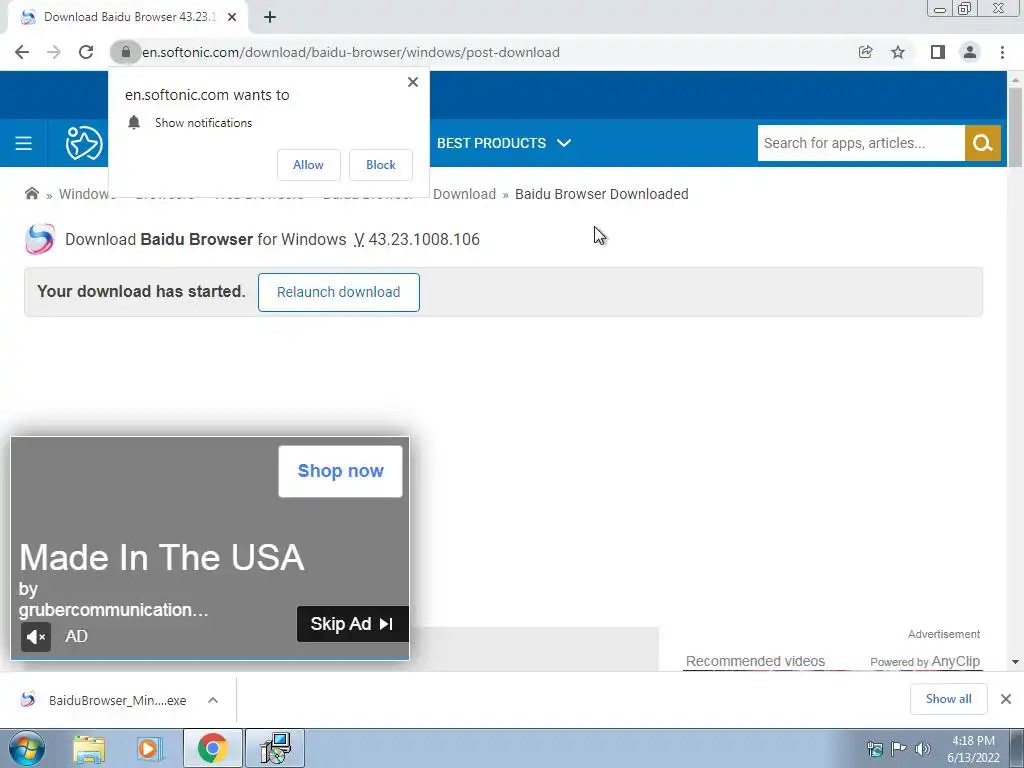Click the Softonic logo
1024x768 pixels.
[x=84, y=143]
